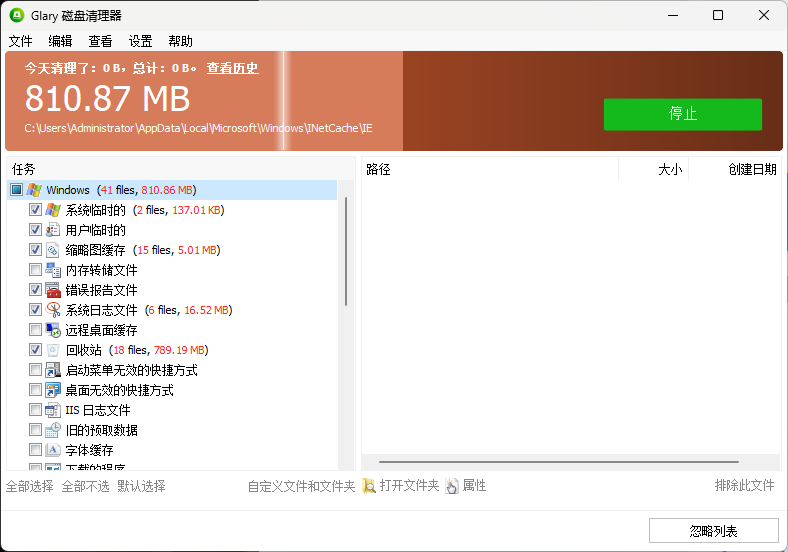Click the 回收站 recycle bin icon
Screen dimensions: 788x552
(53, 350)
